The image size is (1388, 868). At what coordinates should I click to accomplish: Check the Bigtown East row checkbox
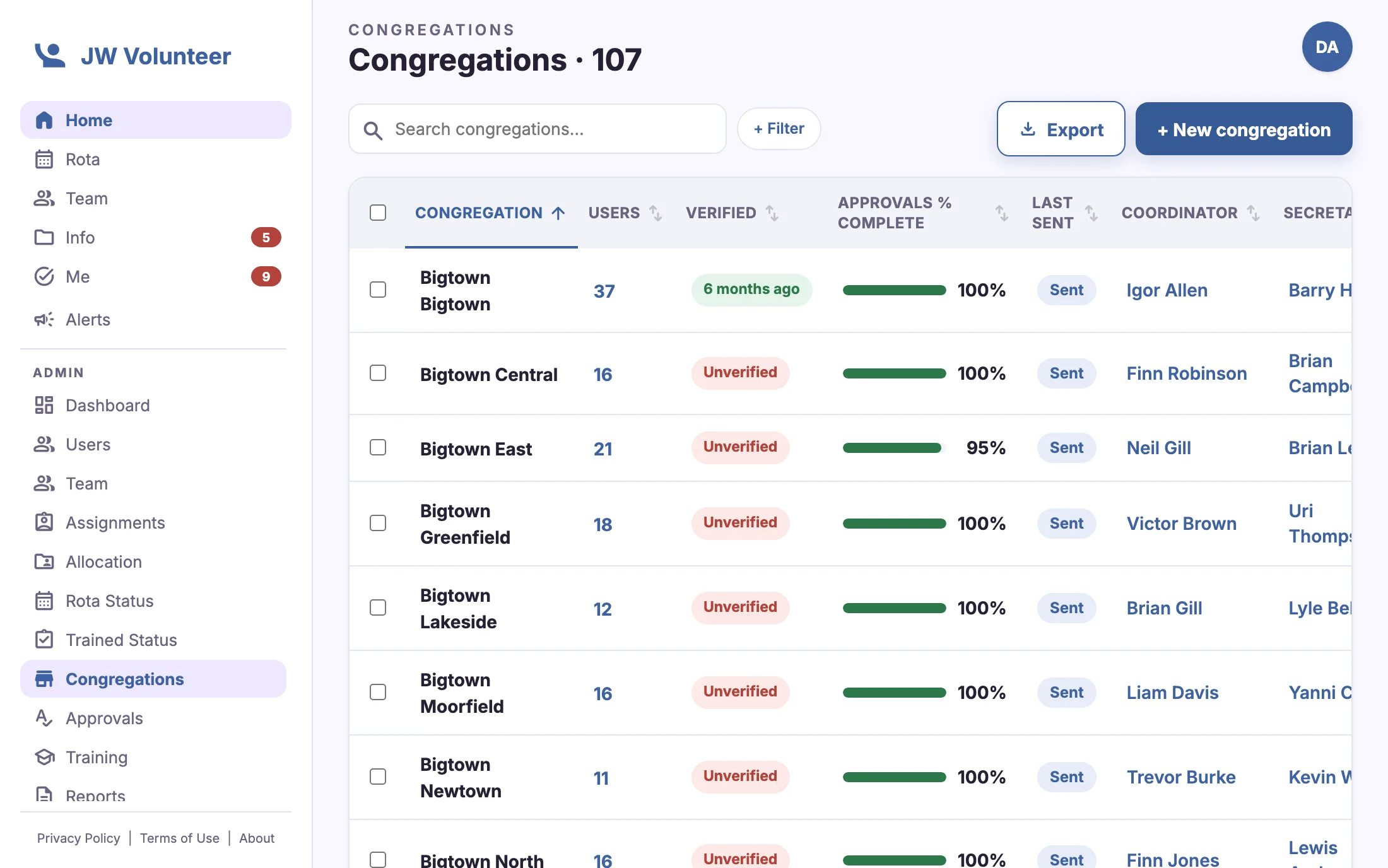378,447
